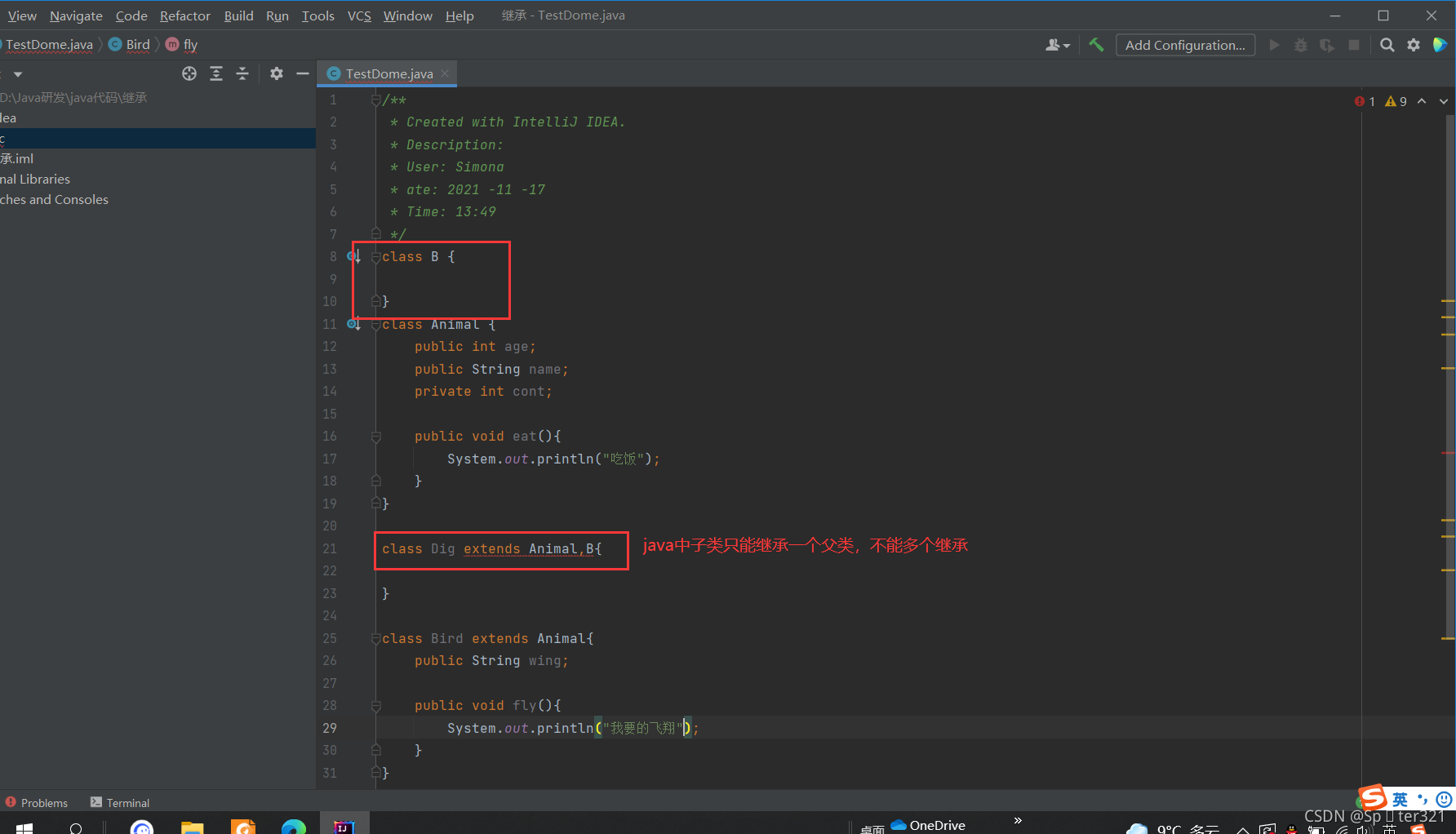1456x834 pixels.
Task: Click the locate target icon in Project panel
Action: point(189,73)
